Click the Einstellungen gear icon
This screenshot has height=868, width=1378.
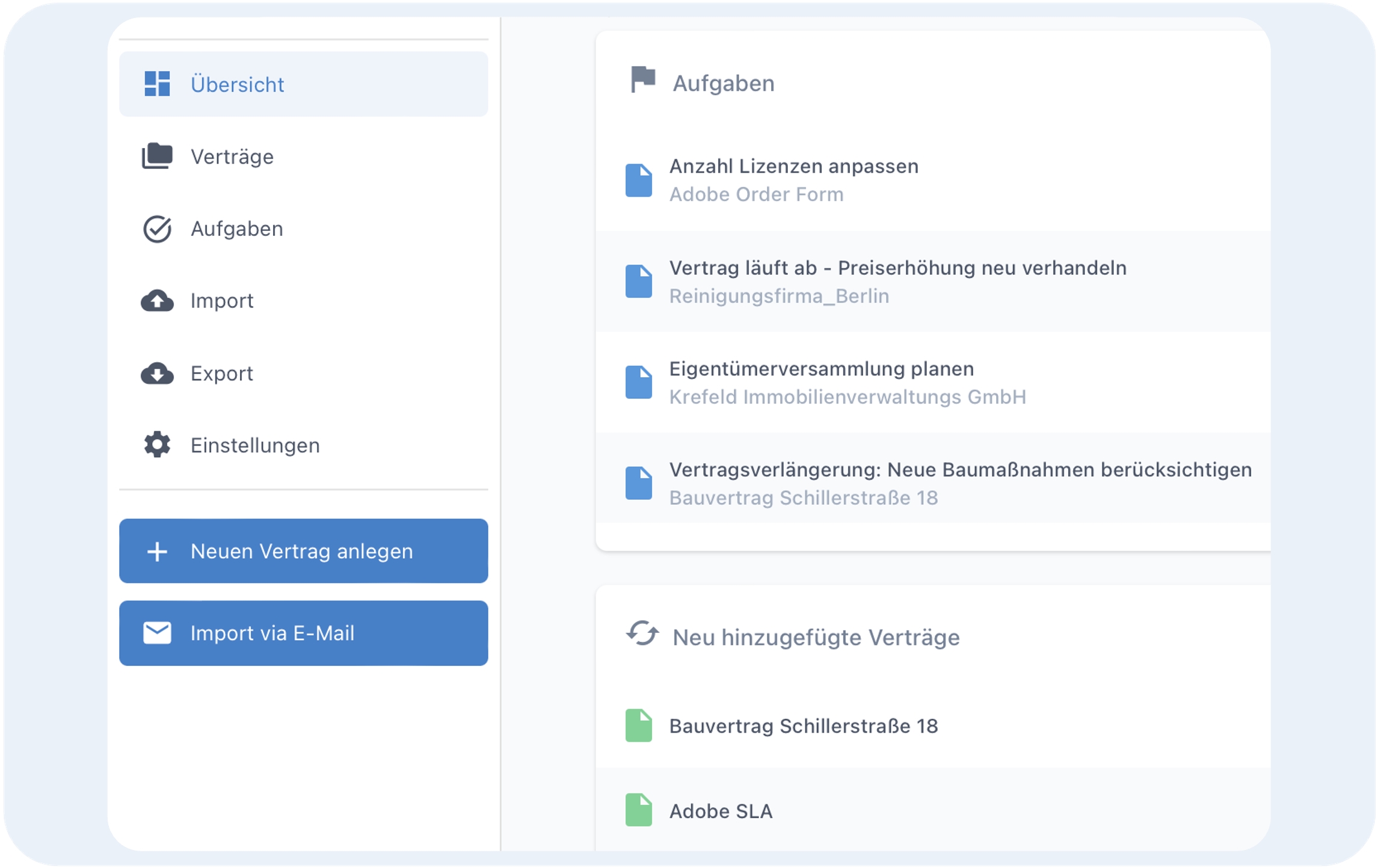(157, 445)
